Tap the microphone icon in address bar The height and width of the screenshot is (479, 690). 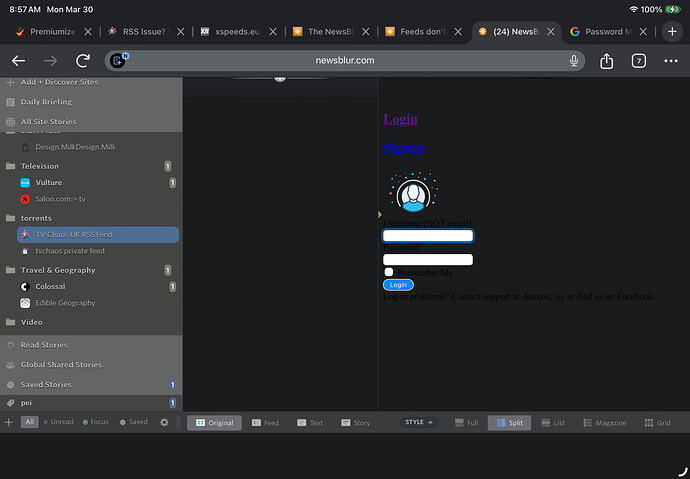pos(574,61)
